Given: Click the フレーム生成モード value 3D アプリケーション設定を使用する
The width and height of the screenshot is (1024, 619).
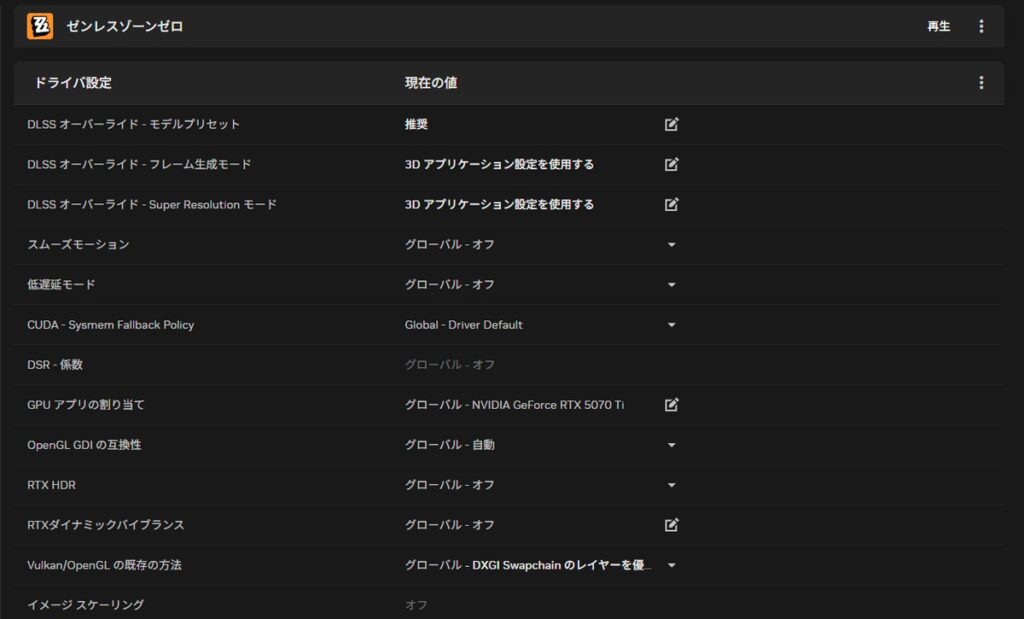Looking at the screenshot, I should tap(500, 164).
